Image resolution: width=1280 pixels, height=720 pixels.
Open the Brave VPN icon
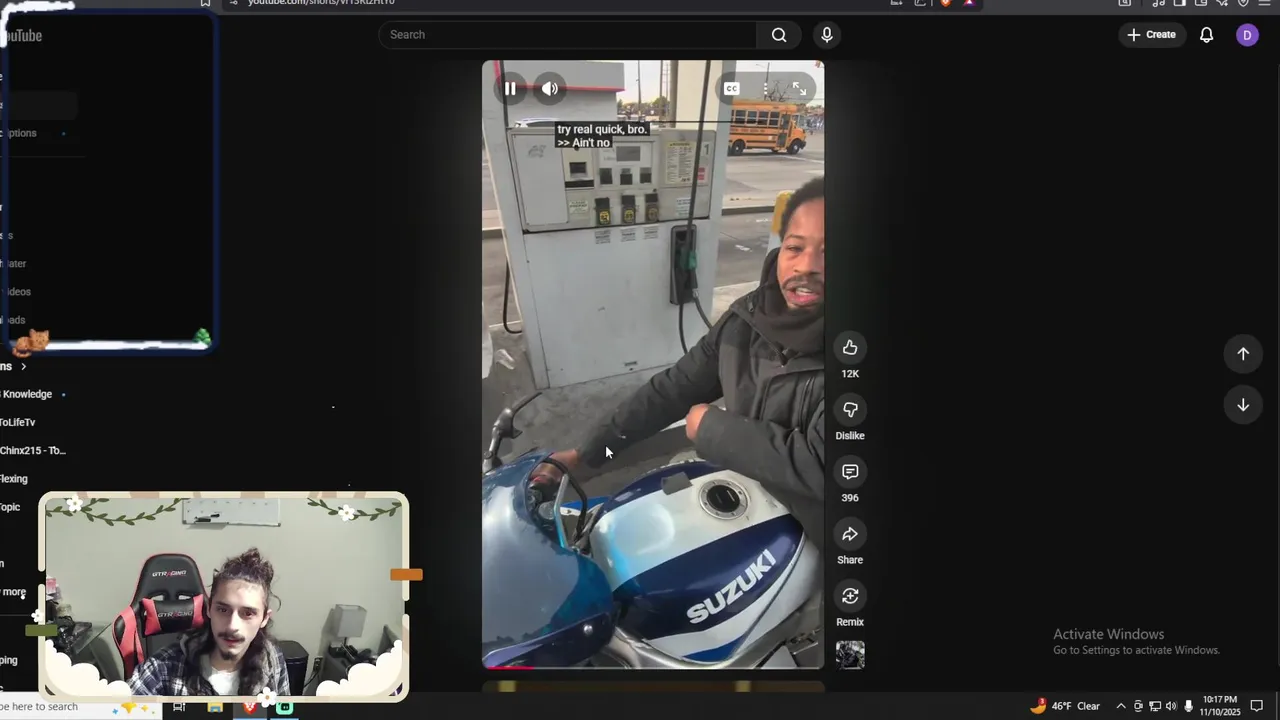[x=1243, y=3]
